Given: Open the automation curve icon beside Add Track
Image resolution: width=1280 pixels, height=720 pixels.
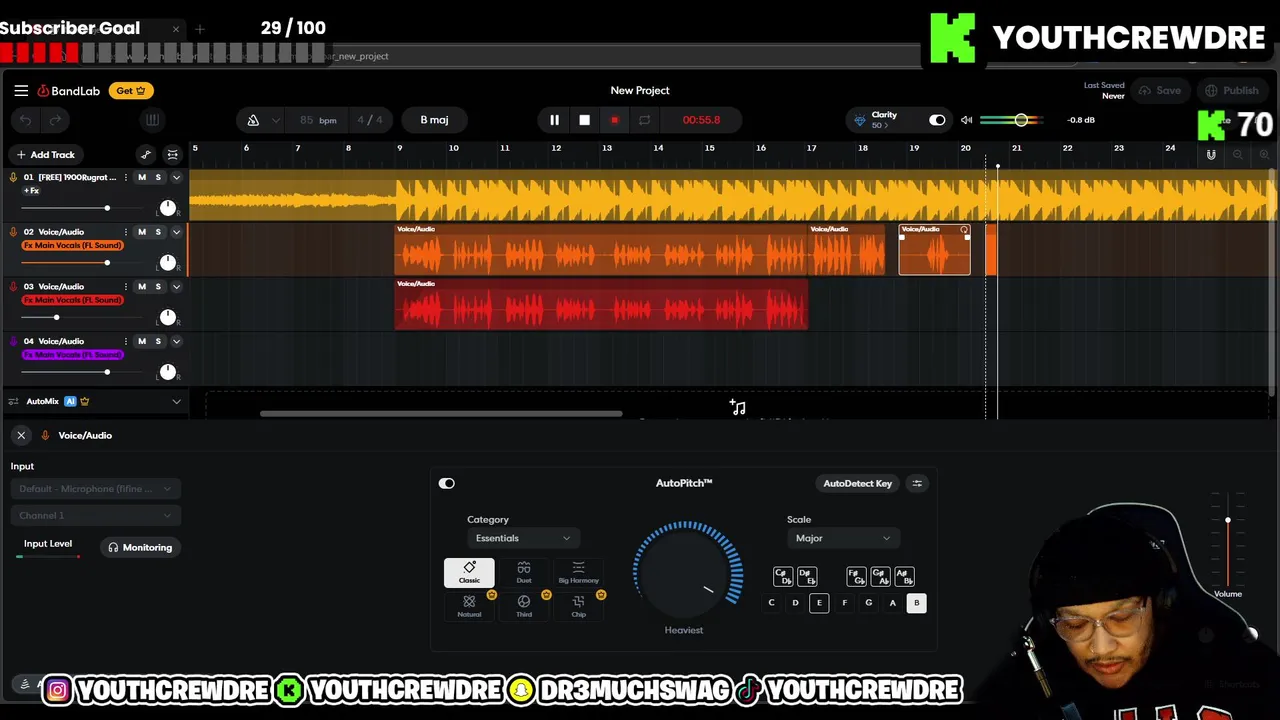Looking at the screenshot, I should click(x=146, y=155).
